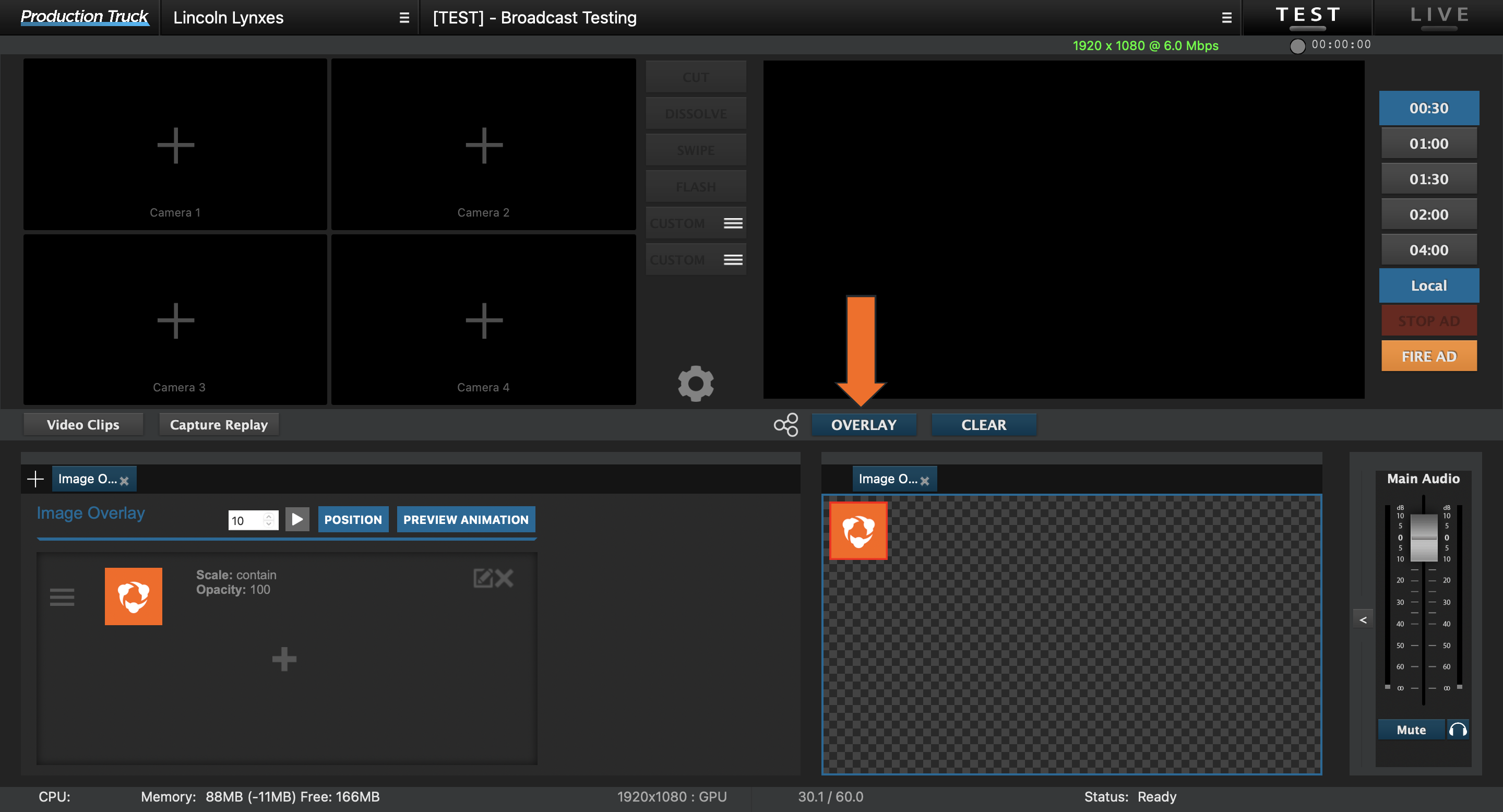Click the POSITION button
The height and width of the screenshot is (812, 1503).
[353, 519]
